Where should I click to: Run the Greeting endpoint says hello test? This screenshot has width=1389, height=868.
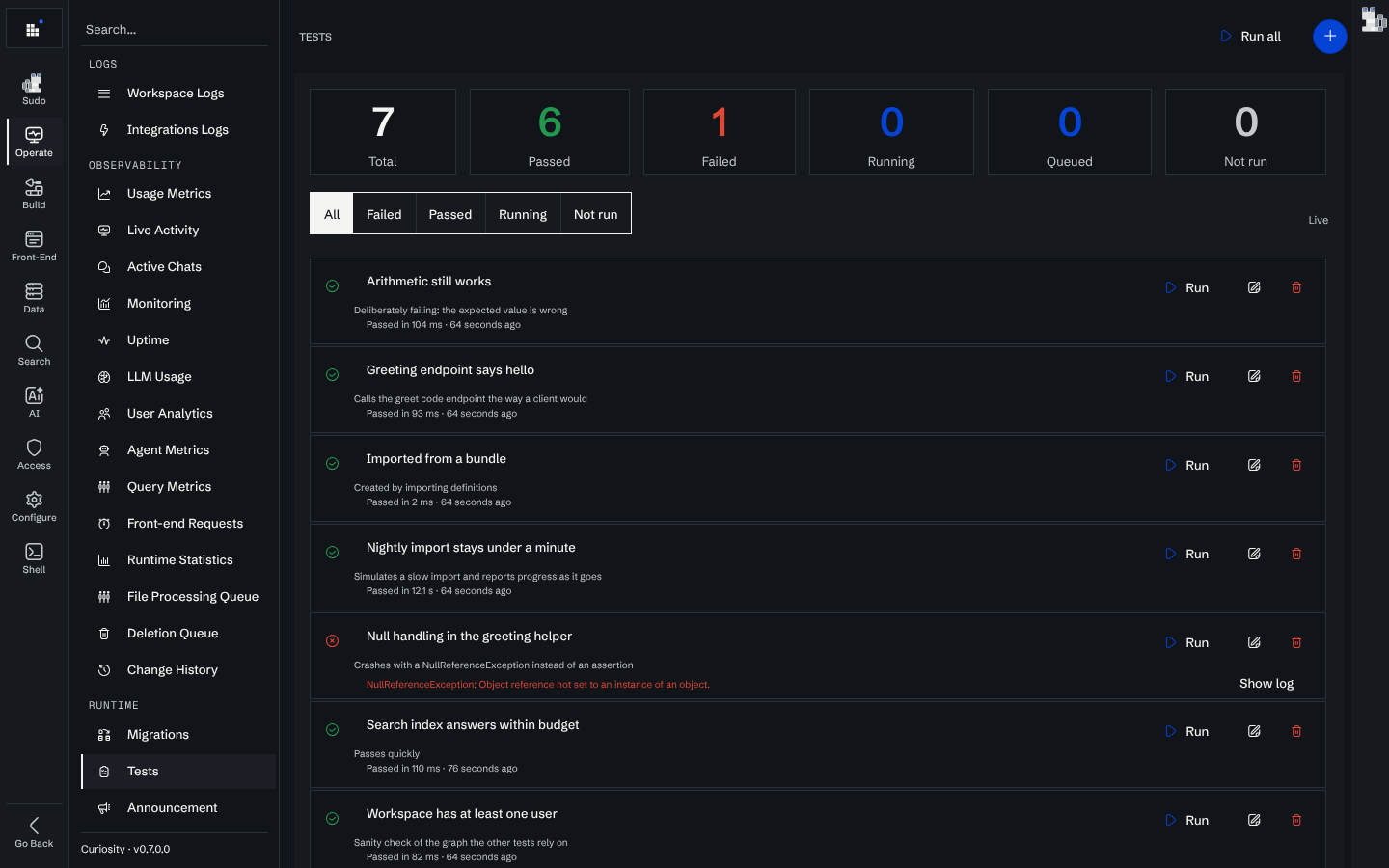pyautogui.click(x=1187, y=376)
